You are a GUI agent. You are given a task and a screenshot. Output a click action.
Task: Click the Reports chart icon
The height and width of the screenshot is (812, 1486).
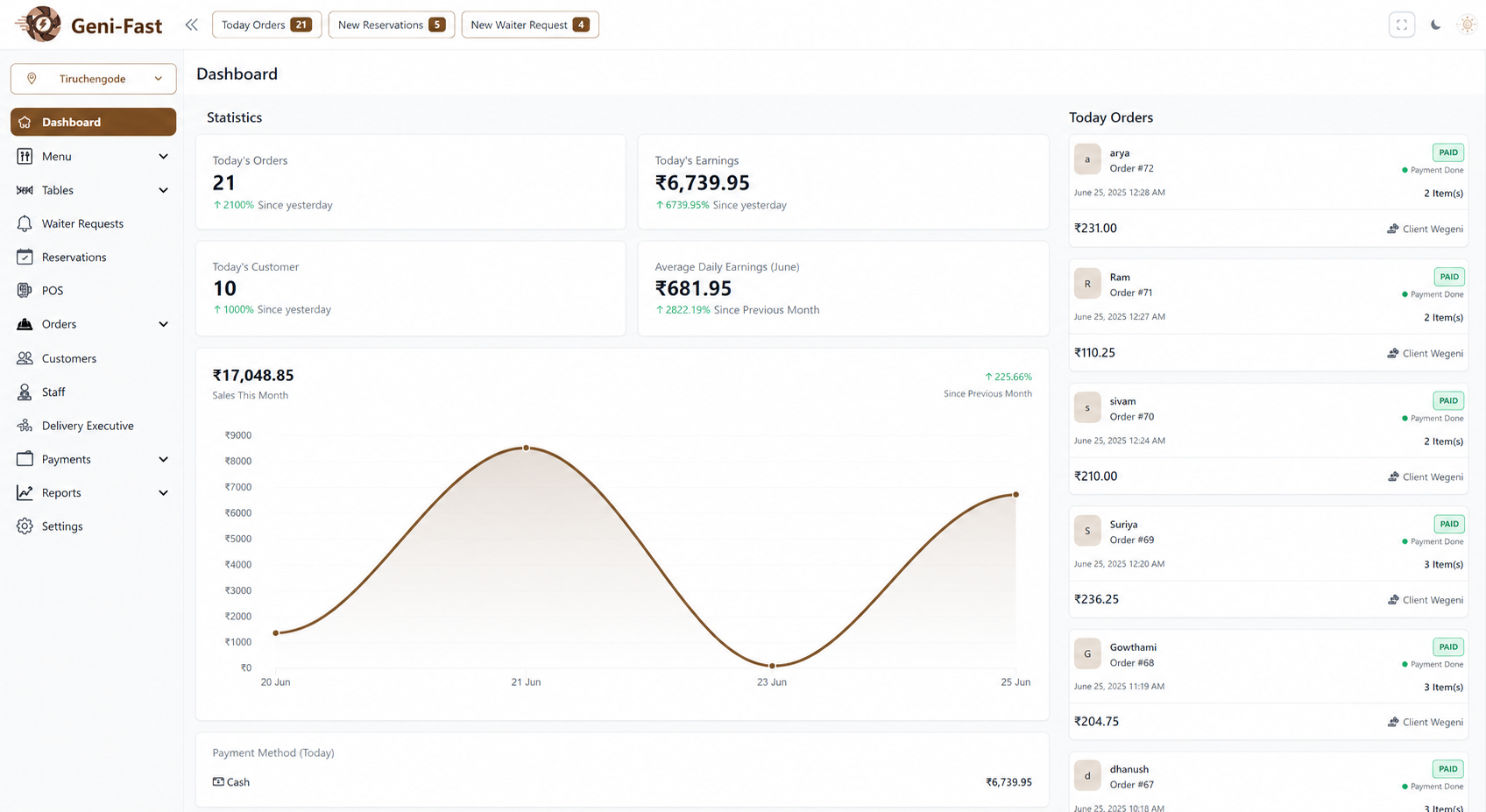25,492
